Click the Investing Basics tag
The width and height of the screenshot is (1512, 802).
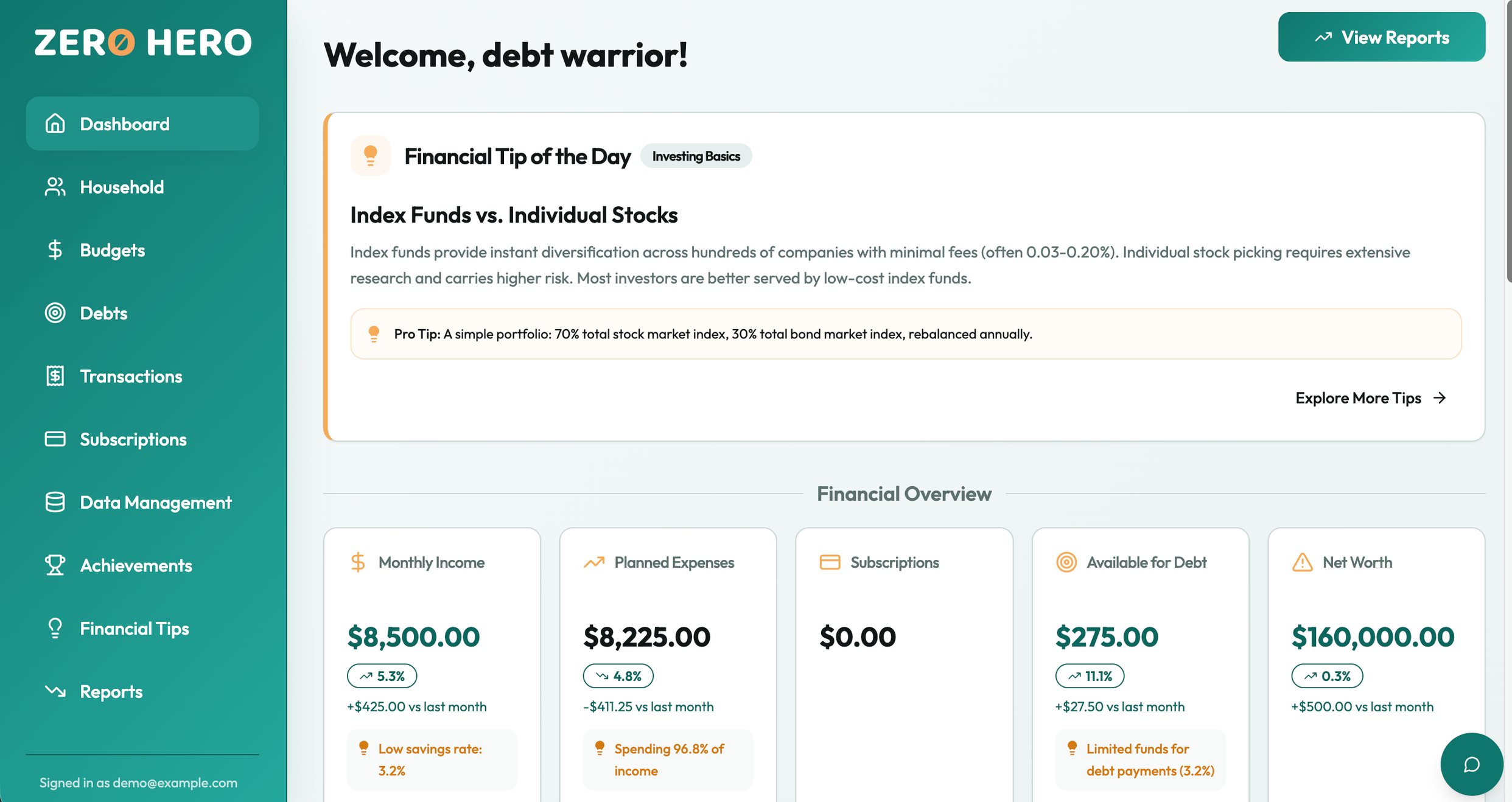[696, 156]
